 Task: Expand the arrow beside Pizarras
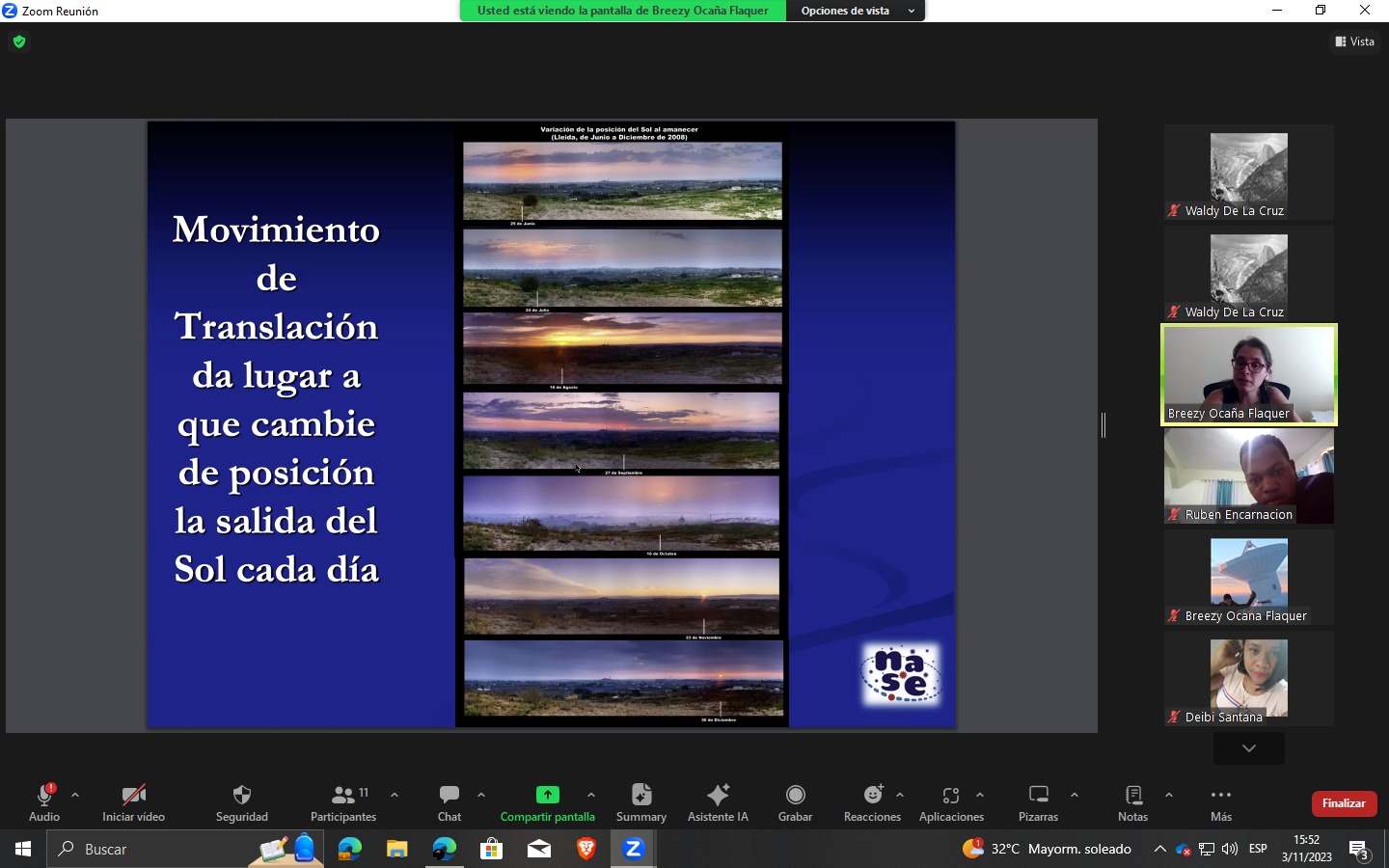click(1075, 796)
